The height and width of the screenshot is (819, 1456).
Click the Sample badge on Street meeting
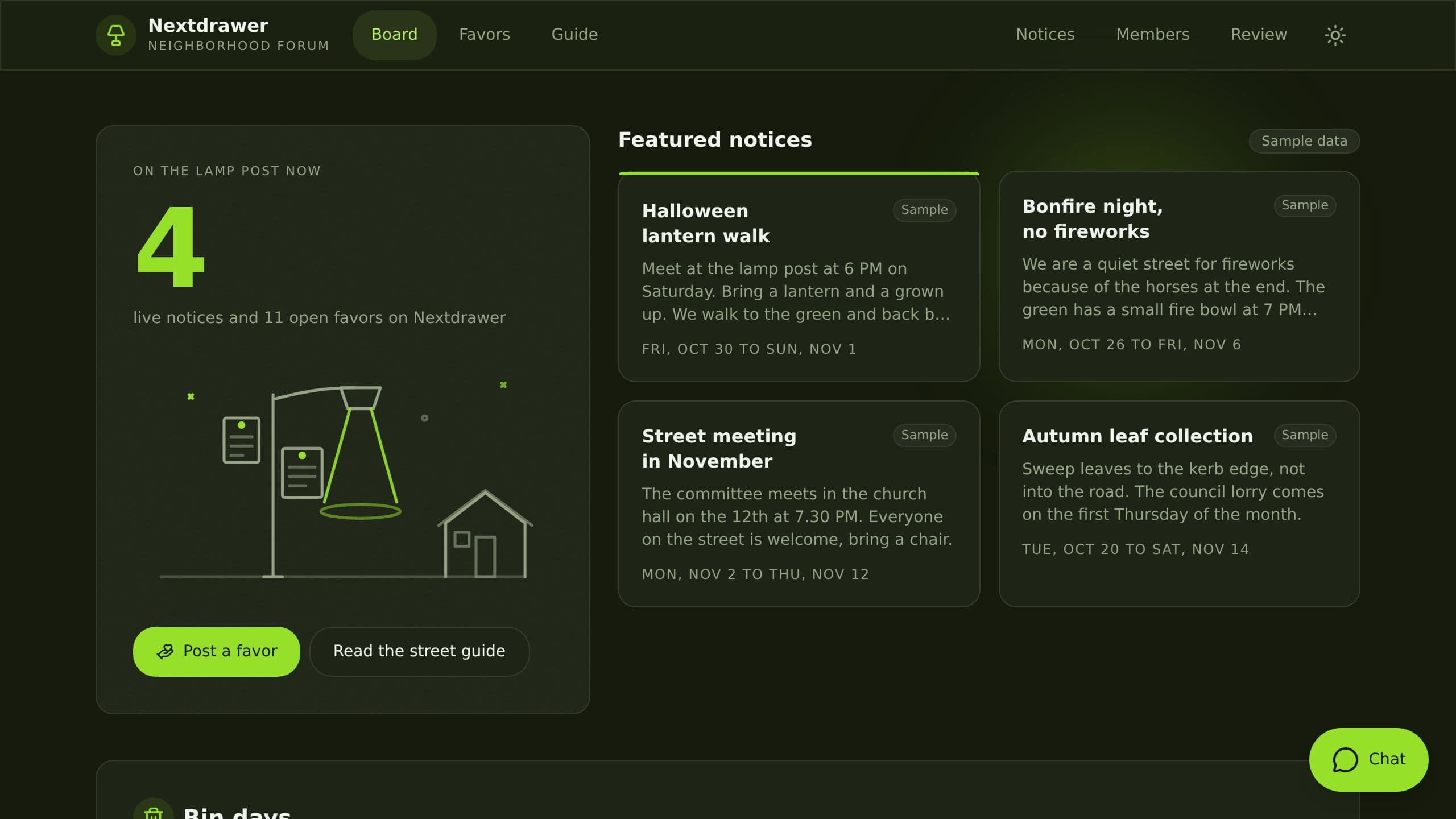pyautogui.click(x=924, y=435)
